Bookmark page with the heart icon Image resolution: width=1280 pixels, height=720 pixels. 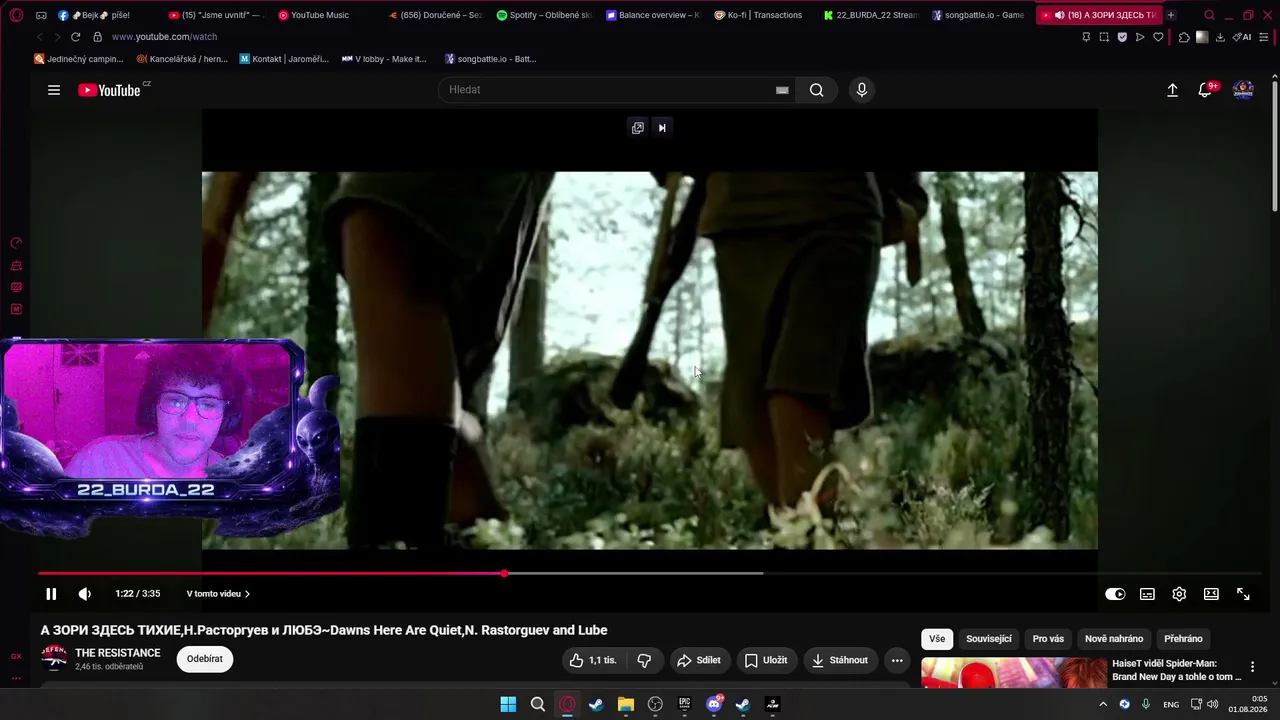(1158, 37)
